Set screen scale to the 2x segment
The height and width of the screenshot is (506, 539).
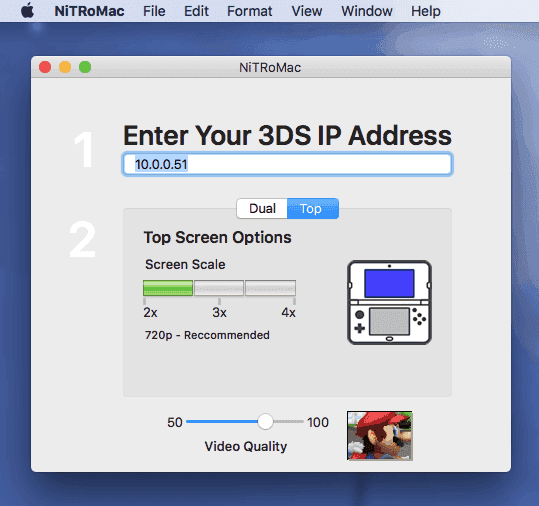pos(168,288)
